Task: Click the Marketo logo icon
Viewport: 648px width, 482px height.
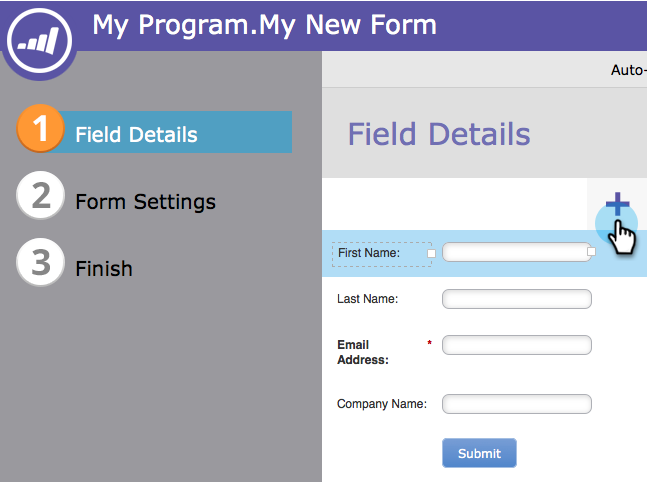Action: (x=40, y=40)
